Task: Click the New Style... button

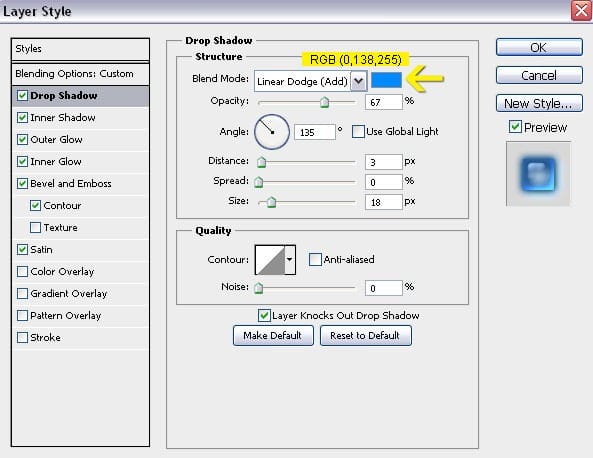Action: tap(539, 103)
